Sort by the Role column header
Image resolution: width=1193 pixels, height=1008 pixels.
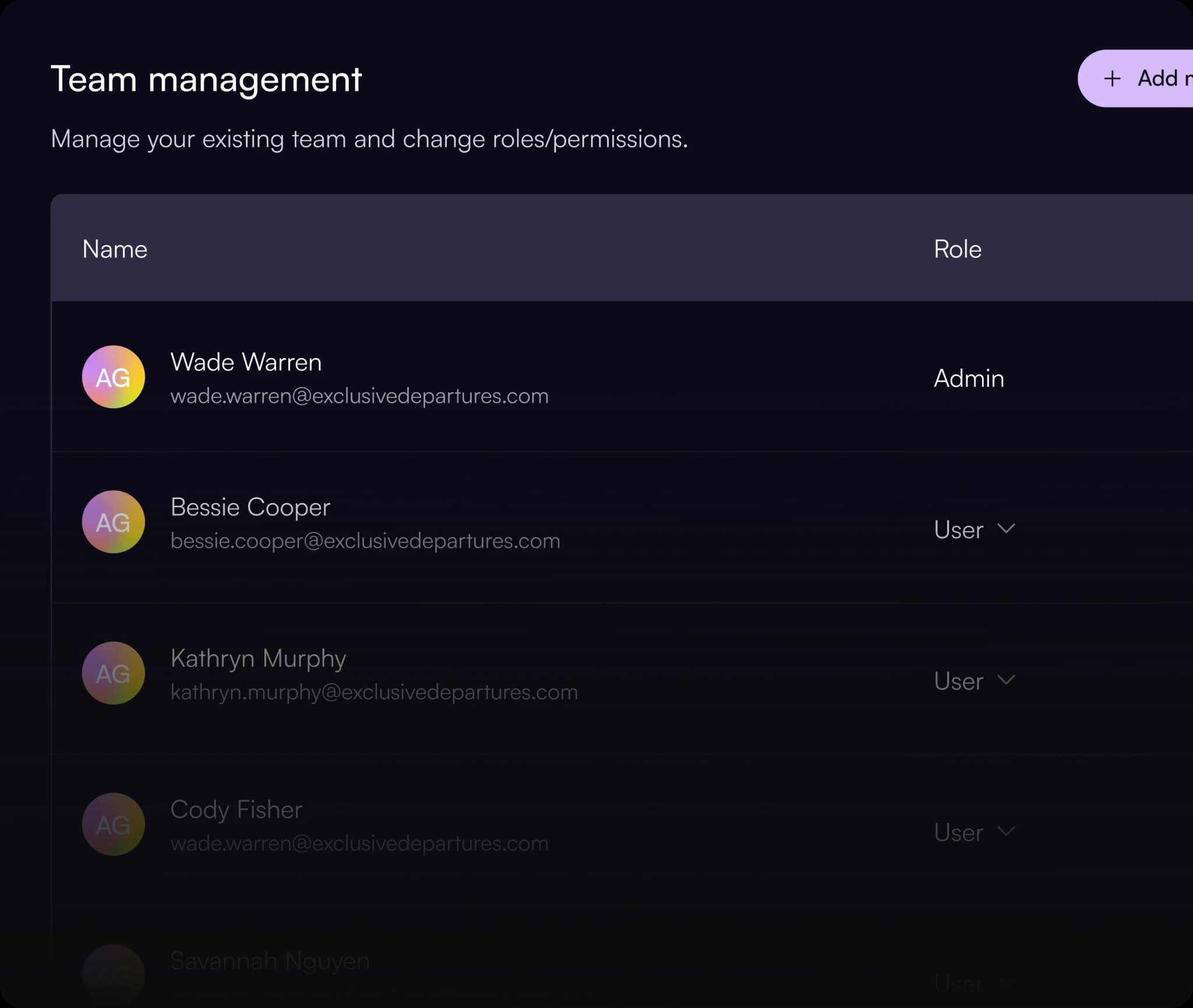point(958,249)
